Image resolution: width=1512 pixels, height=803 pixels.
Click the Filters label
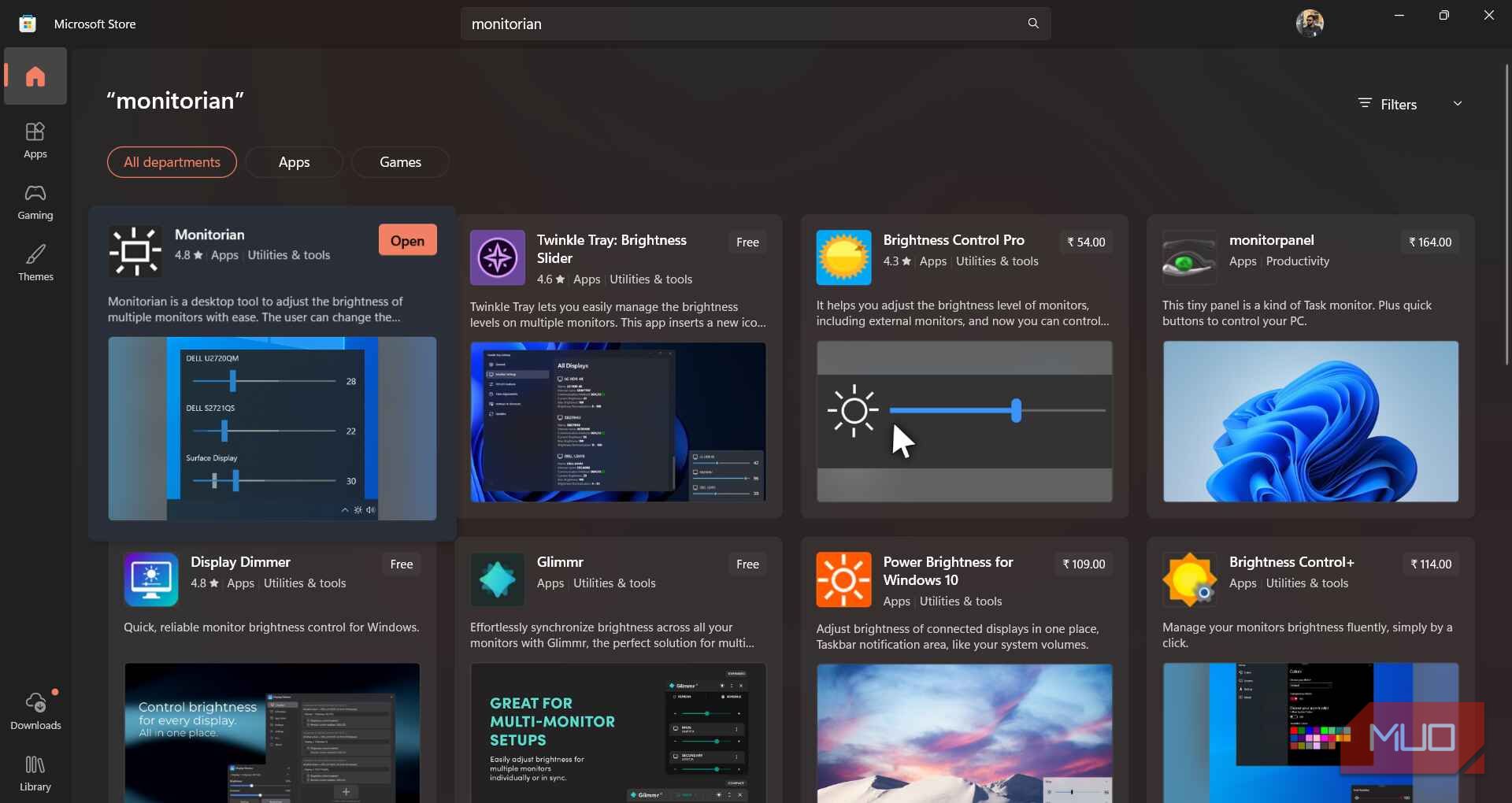[x=1399, y=105]
